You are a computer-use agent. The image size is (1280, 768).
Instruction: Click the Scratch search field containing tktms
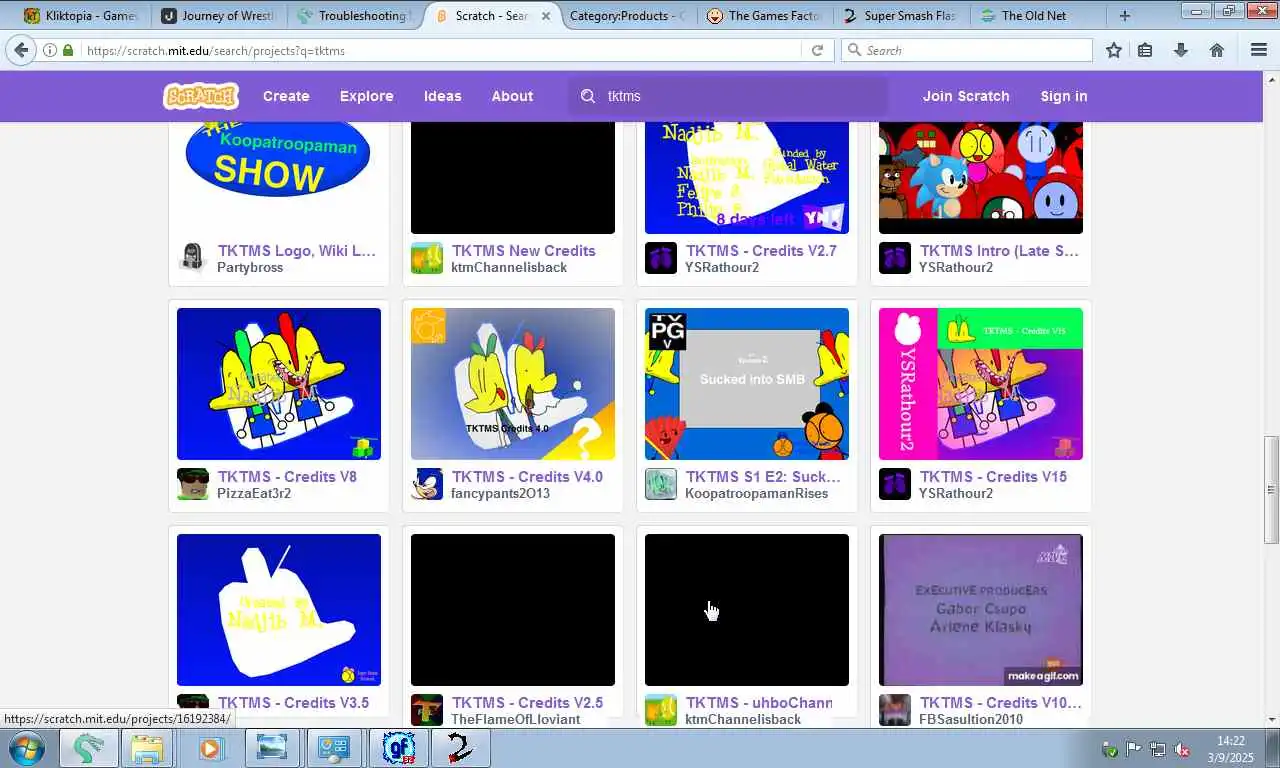click(x=728, y=96)
